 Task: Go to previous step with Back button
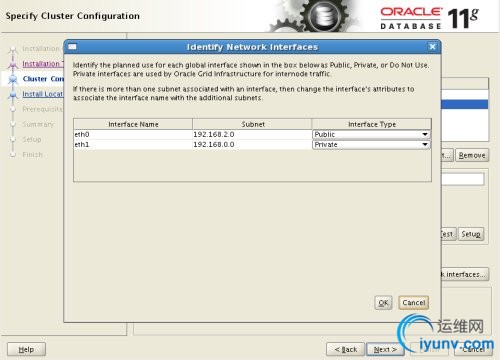pyautogui.click(x=345, y=349)
